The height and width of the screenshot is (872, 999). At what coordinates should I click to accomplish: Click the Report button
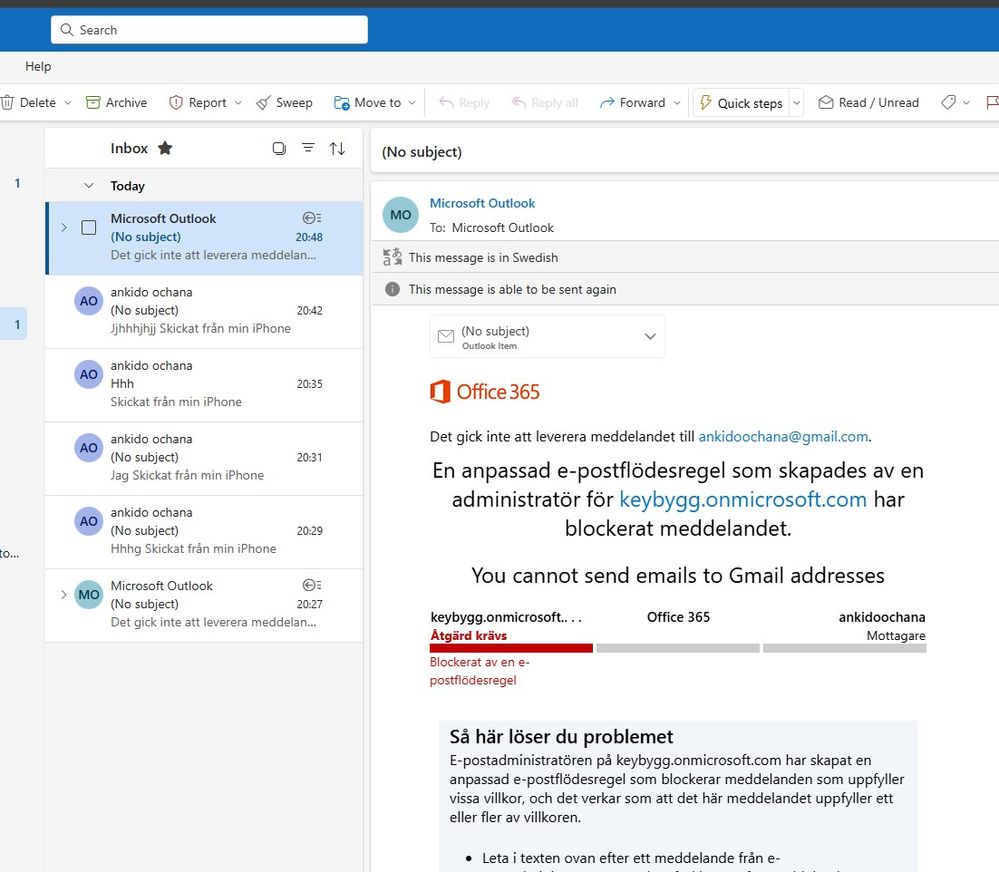(198, 103)
